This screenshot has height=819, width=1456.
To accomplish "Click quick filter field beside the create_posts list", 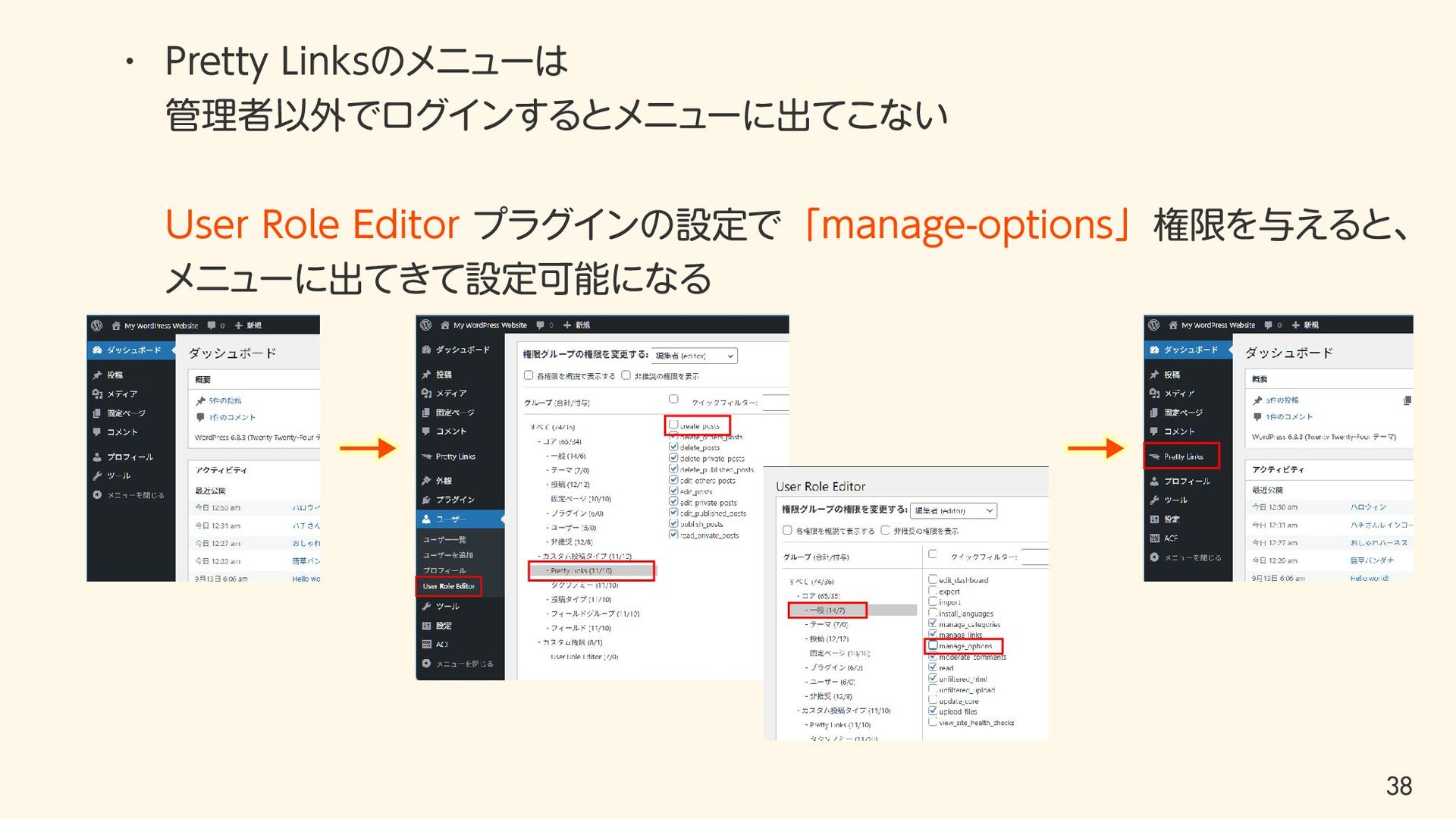I will click(775, 403).
